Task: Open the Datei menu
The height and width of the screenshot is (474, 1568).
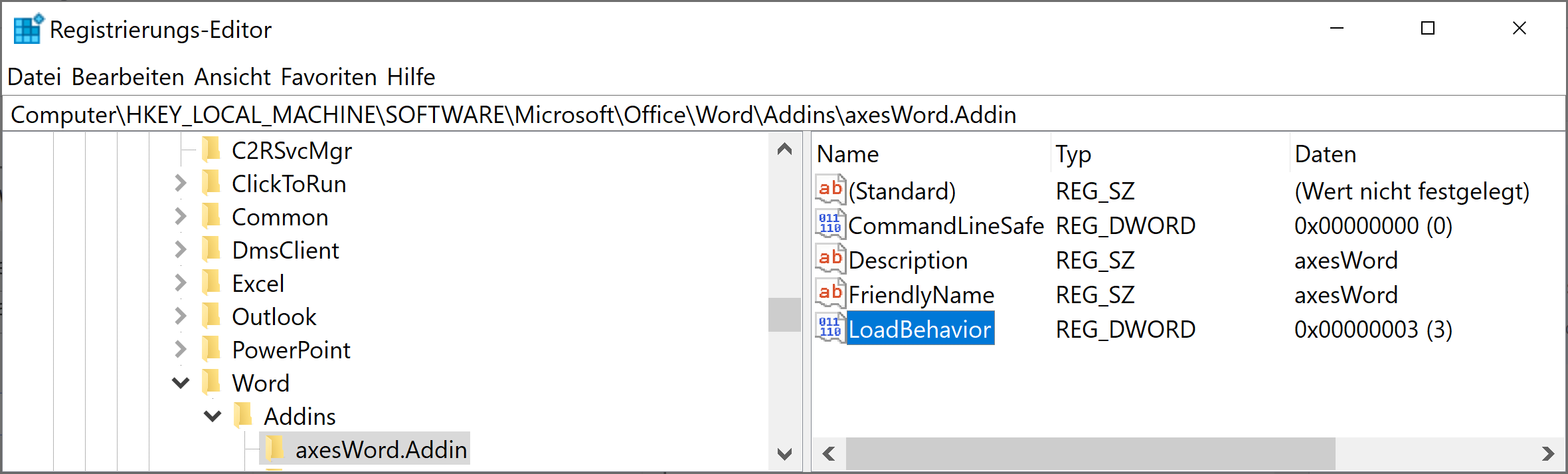Action: pyautogui.click(x=35, y=77)
